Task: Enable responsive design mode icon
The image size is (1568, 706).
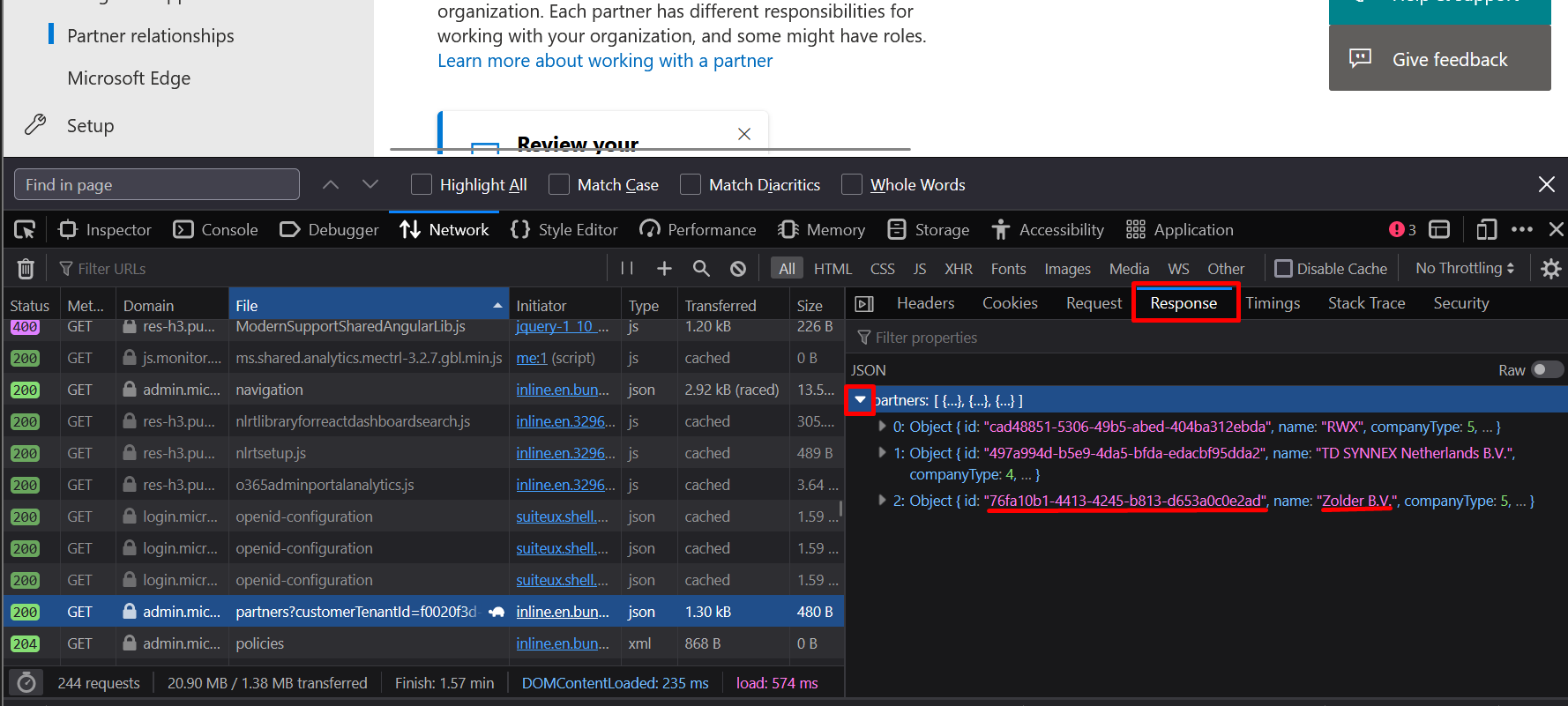Action: [x=1486, y=230]
